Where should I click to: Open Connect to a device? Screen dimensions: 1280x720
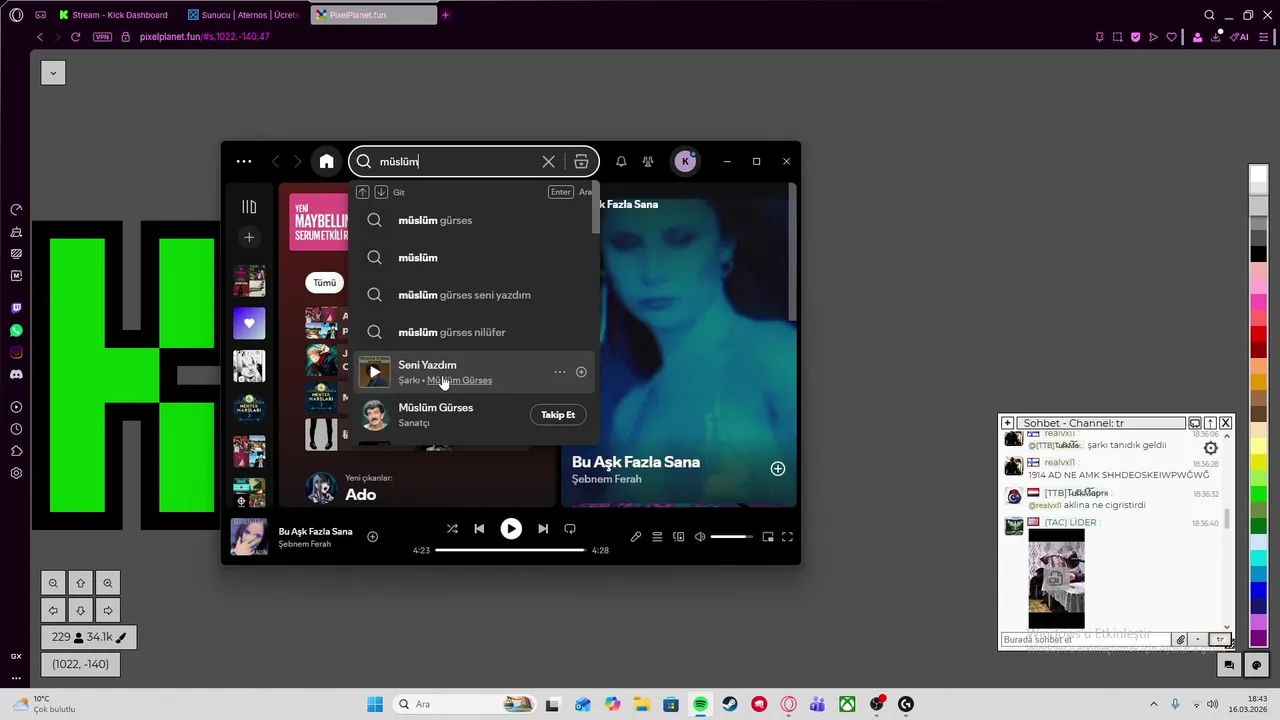coord(679,537)
